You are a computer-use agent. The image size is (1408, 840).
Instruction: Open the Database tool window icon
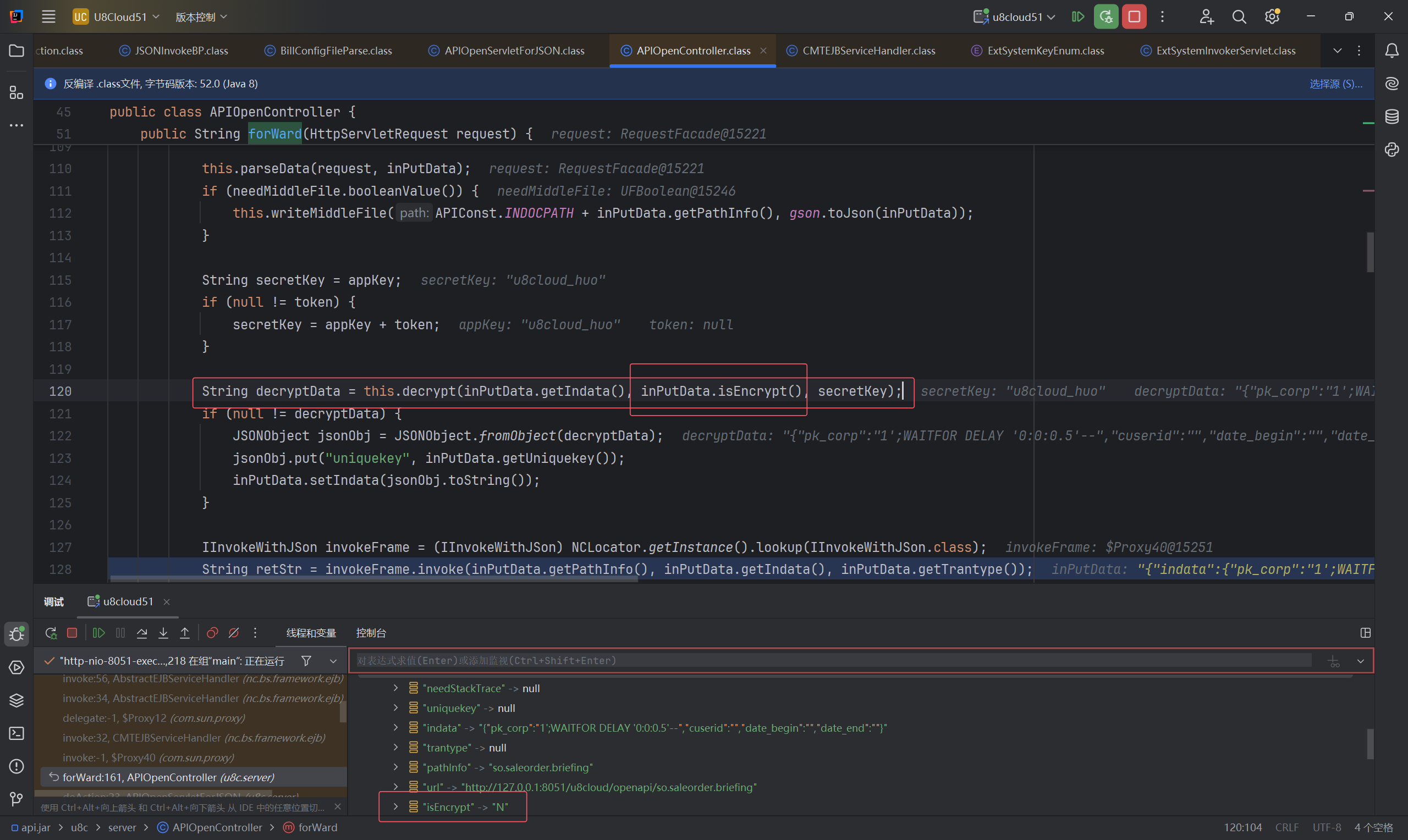1391,117
